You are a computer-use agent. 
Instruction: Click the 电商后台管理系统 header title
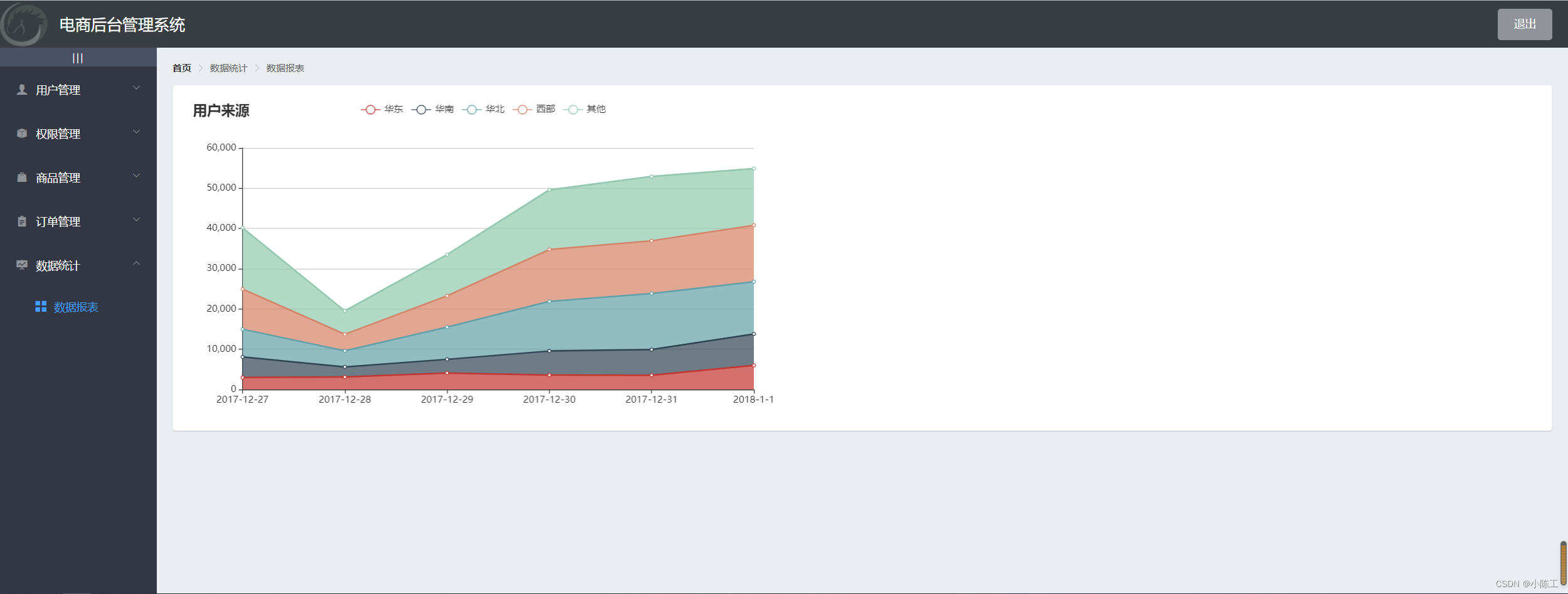click(x=122, y=25)
